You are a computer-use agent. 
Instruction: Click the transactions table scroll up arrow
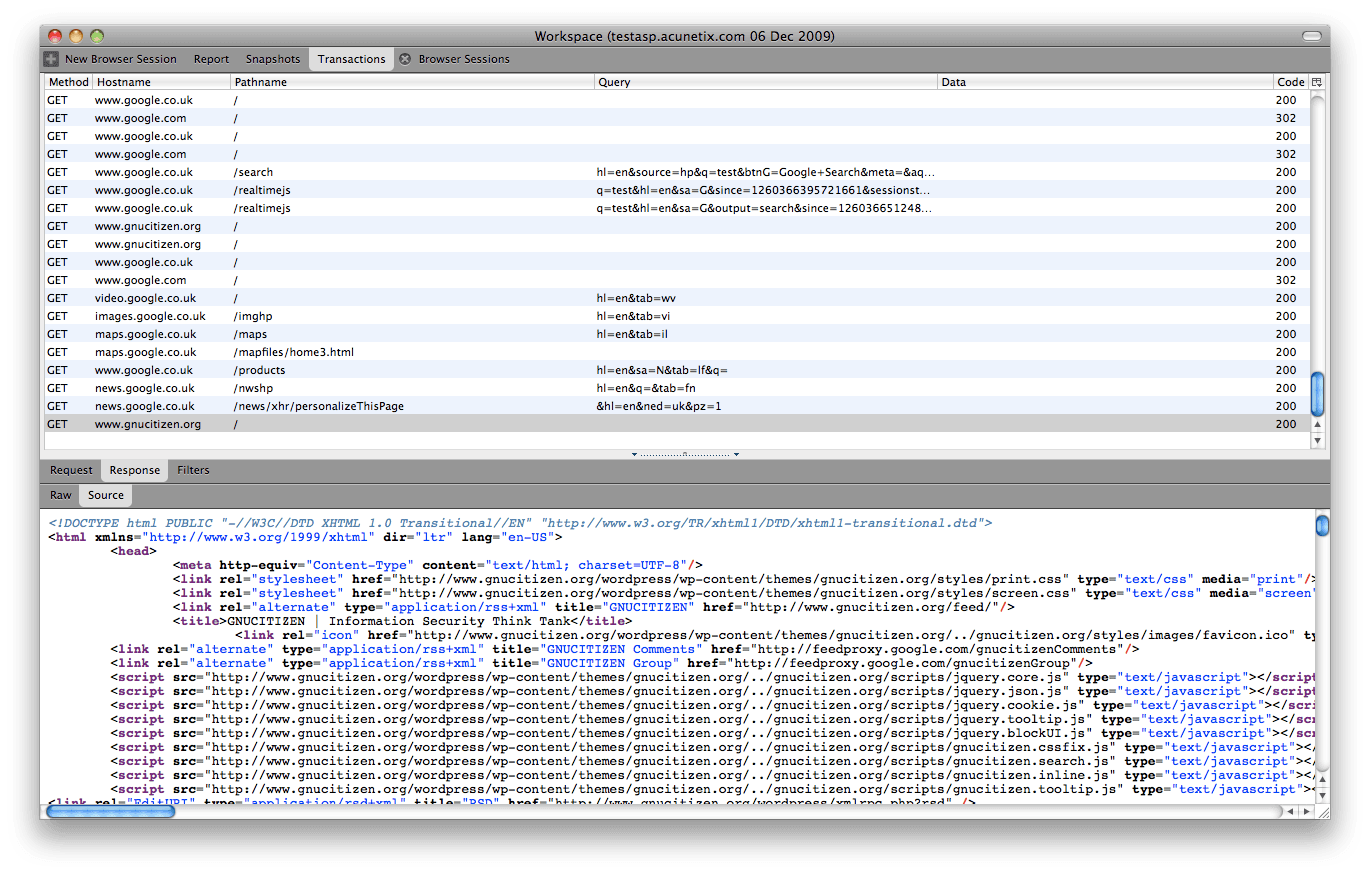point(1317,425)
